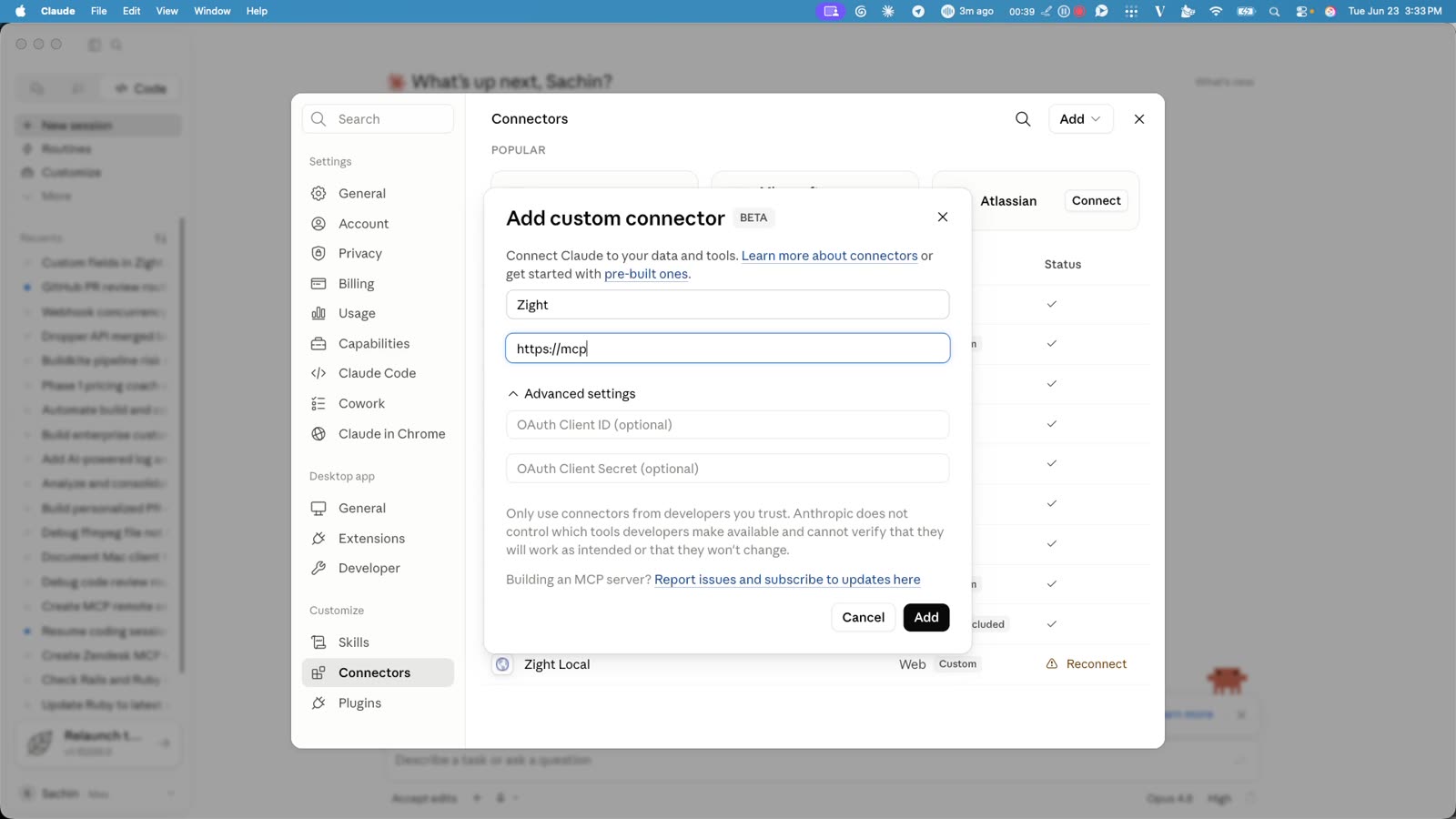Collapse Advanced settings section

pyautogui.click(x=571, y=393)
